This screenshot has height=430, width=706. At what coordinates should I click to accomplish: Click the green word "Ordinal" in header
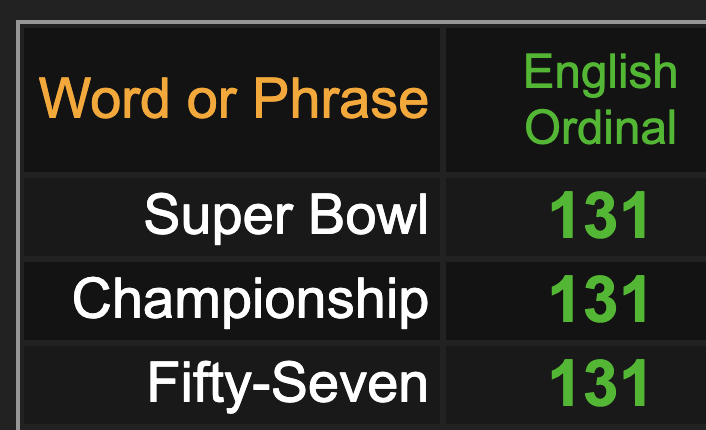click(601, 127)
